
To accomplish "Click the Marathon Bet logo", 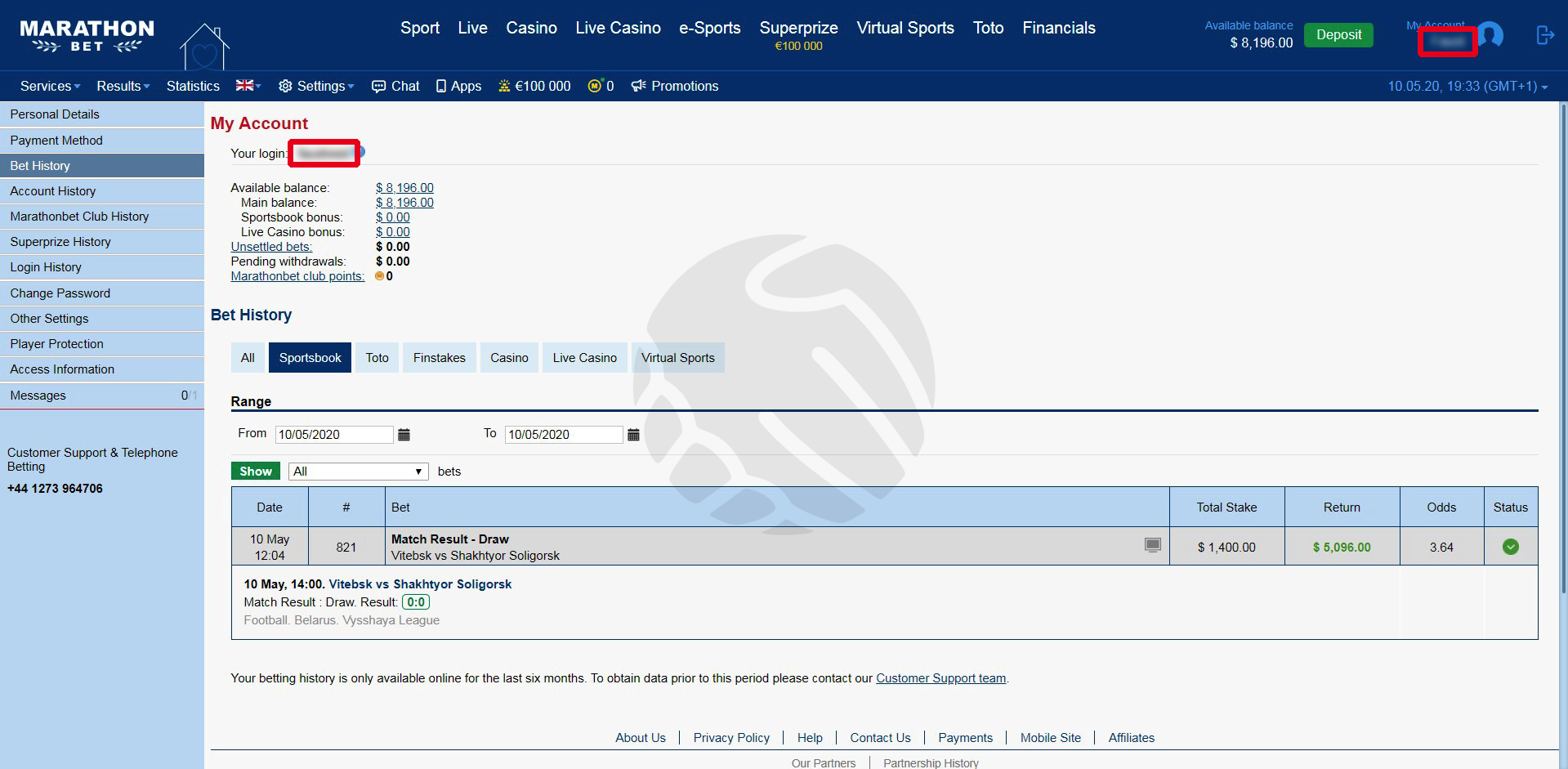I will (87, 37).
